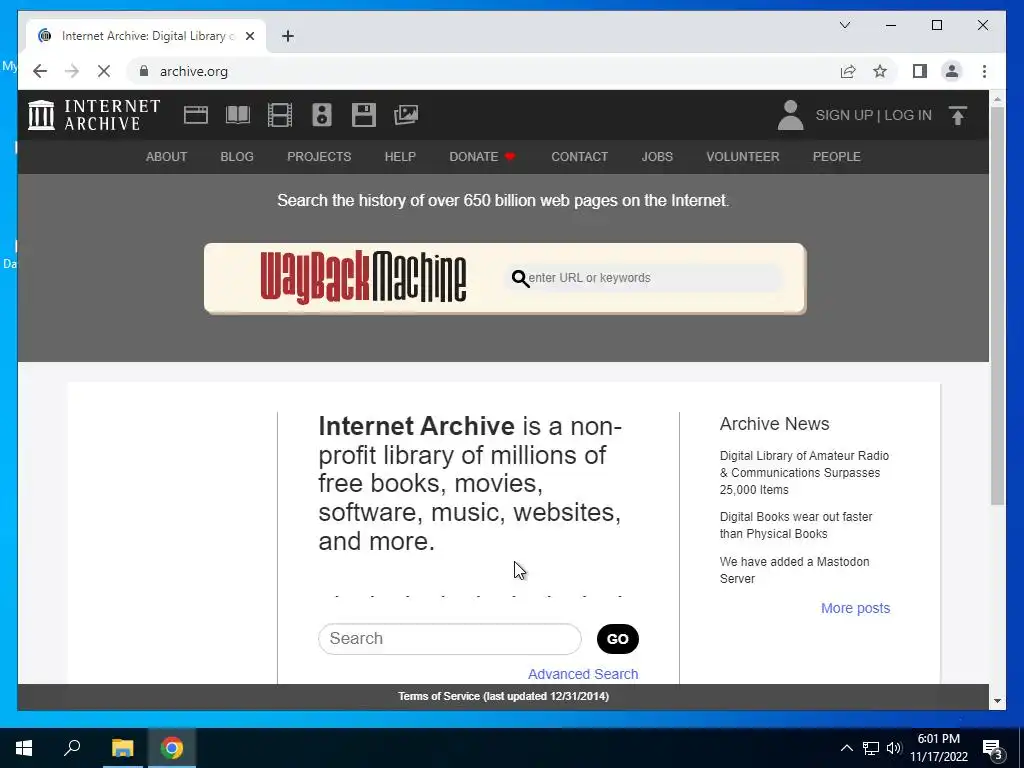1024x768 pixels.
Task: Click the Wayback Machine logo
Action: [x=363, y=278]
